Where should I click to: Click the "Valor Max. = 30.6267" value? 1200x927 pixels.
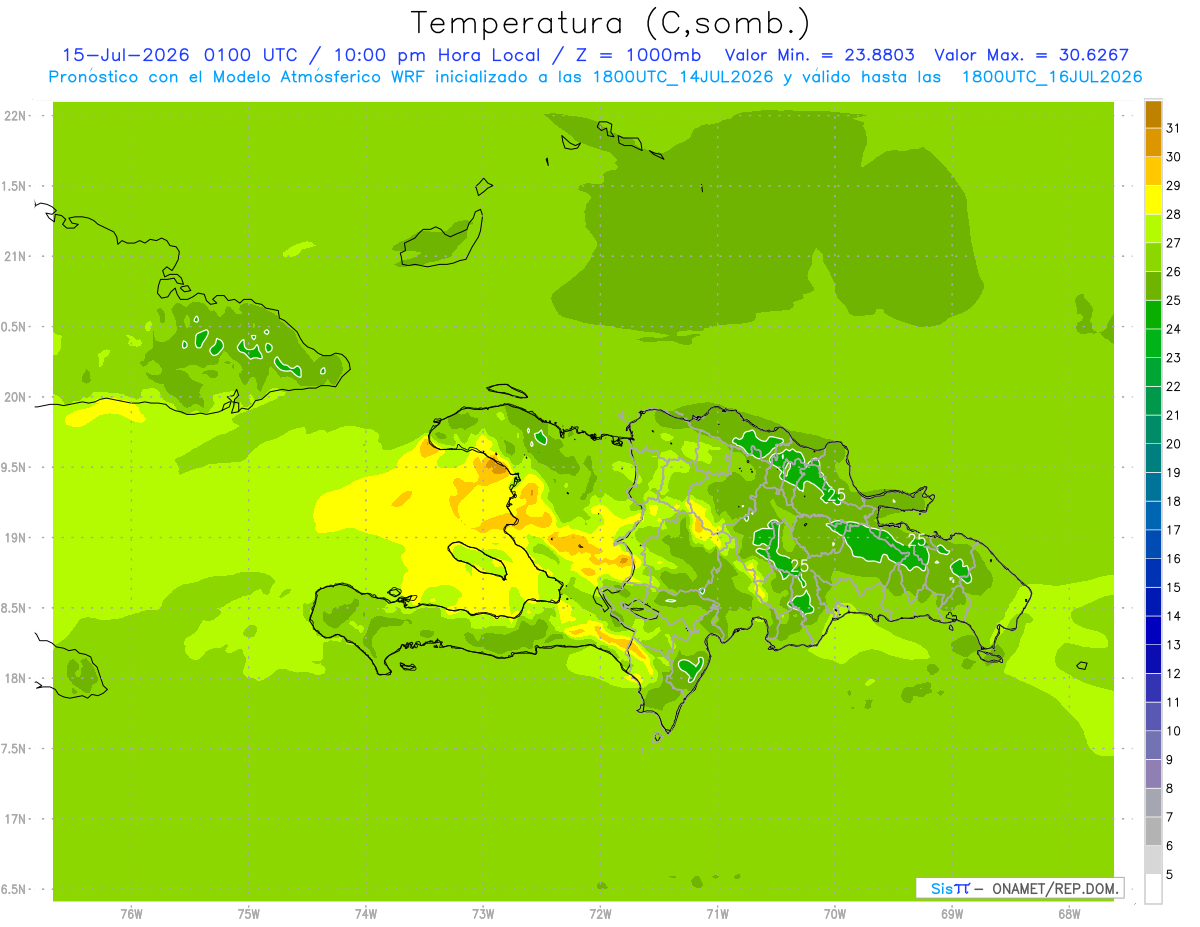[x=1031, y=55]
